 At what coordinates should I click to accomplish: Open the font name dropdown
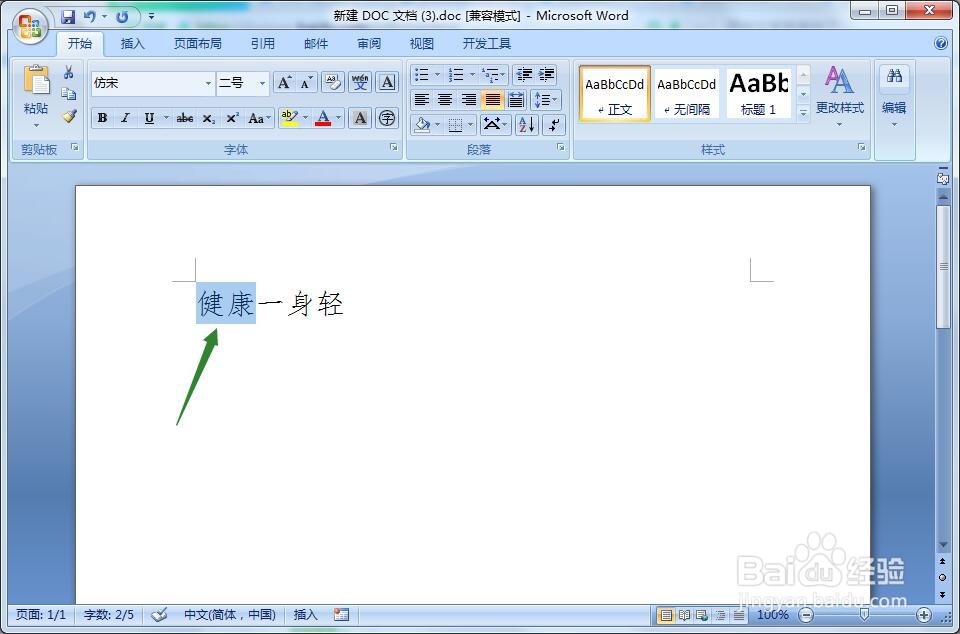click(x=208, y=83)
